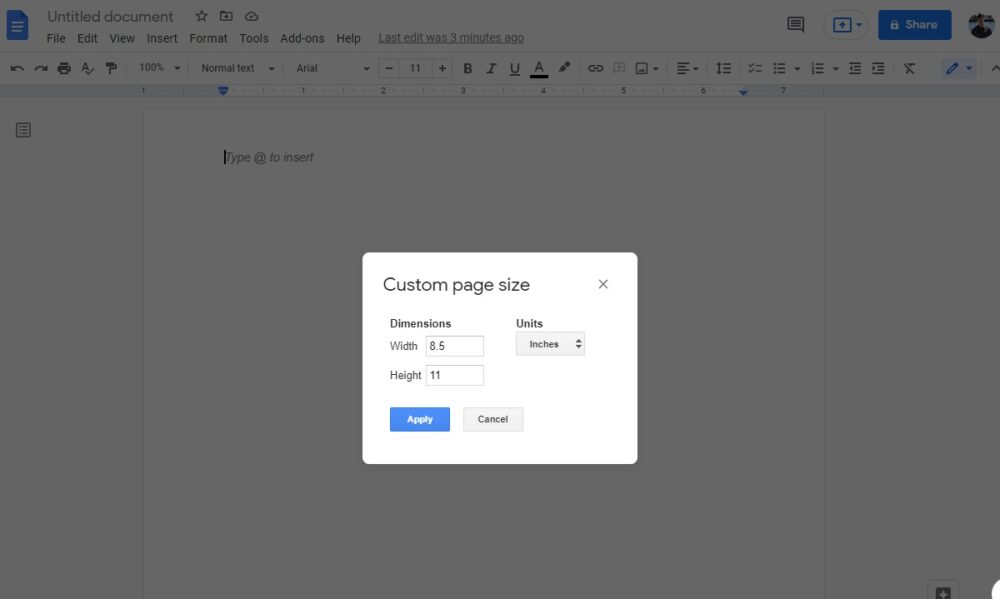Viewport: 1000px width, 599px height.
Task: Apply the custom page size
Action: coord(419,419)
